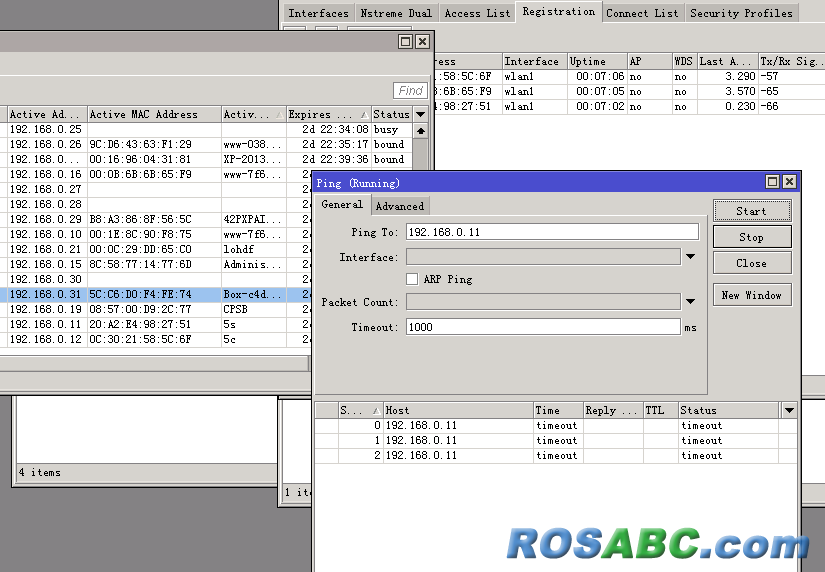Open a New Window for ping
This screenshot has width=825, height=572.
[752, 295]
